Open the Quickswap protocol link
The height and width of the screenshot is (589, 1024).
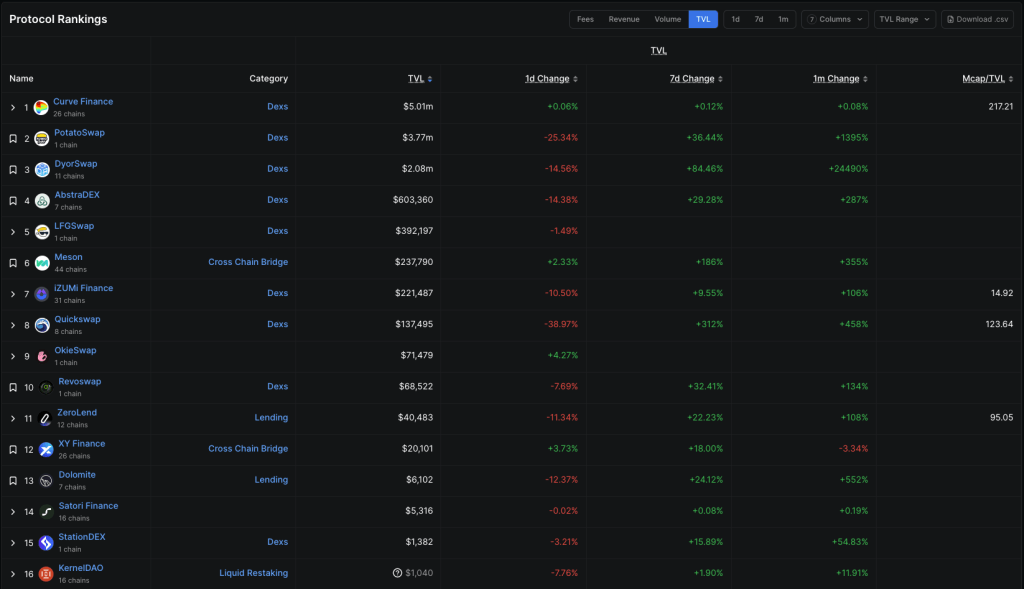77,318
